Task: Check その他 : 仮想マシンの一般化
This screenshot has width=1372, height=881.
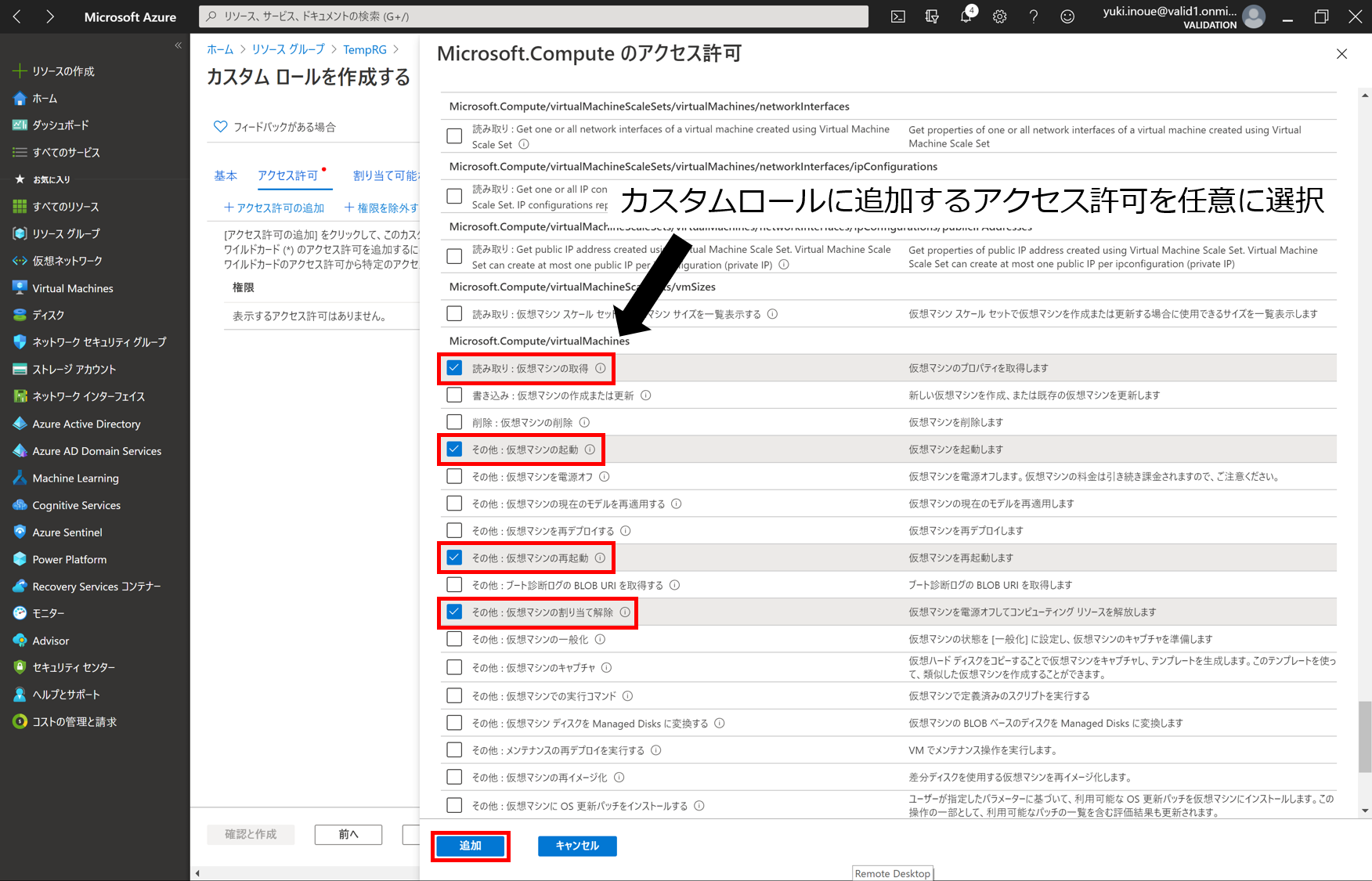Action: tap(454, 639)
